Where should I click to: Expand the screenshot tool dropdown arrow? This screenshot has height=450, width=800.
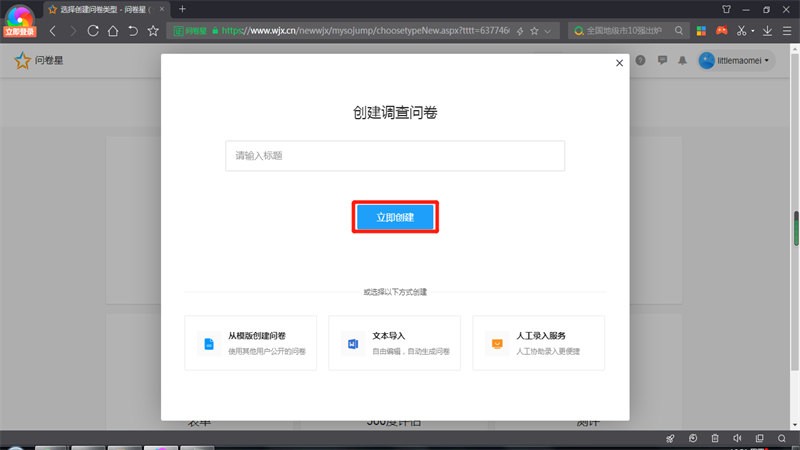(753, 31)
